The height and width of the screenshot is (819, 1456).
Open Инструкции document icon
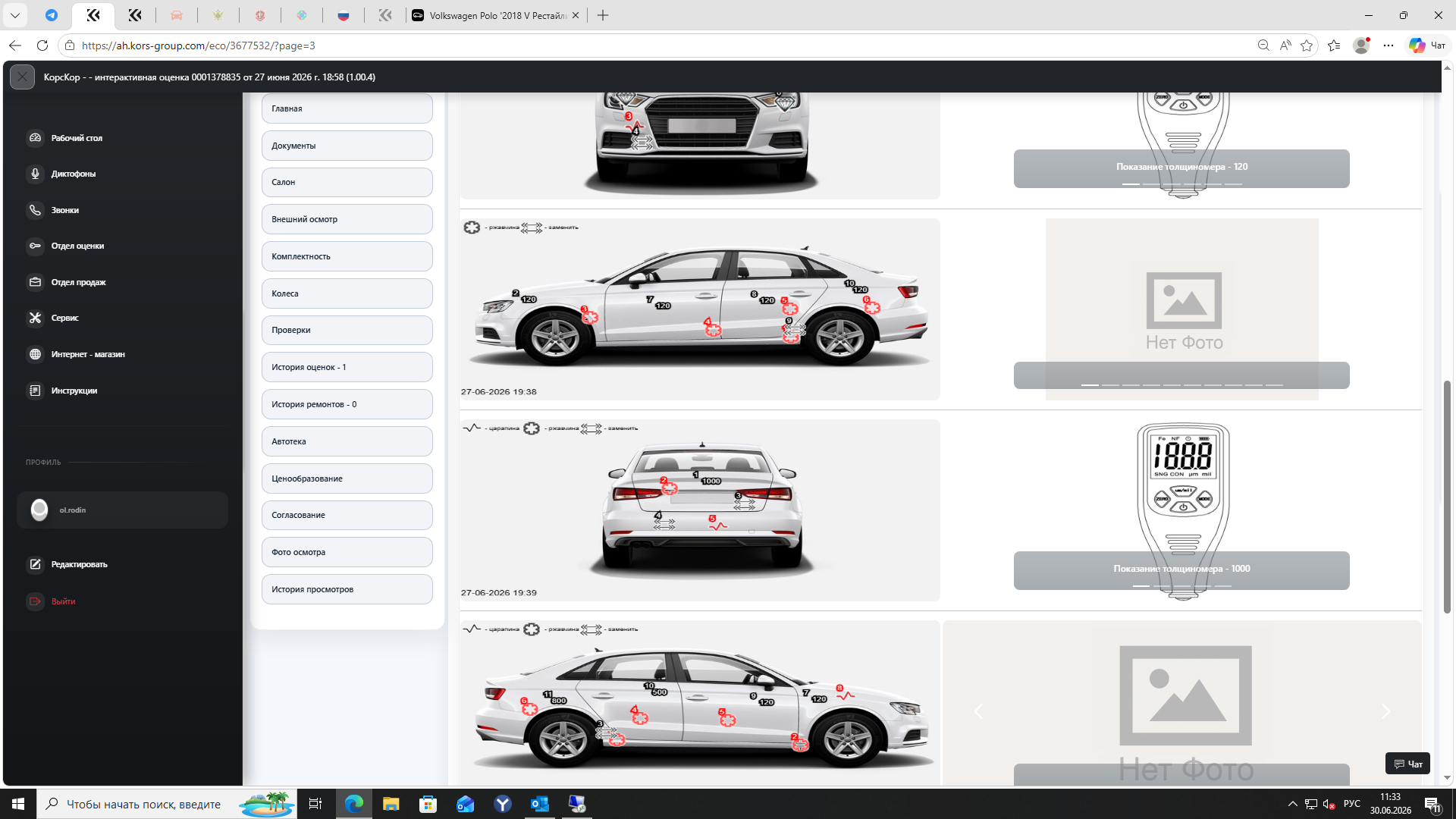pyautogui.click(x=35, y=391)
